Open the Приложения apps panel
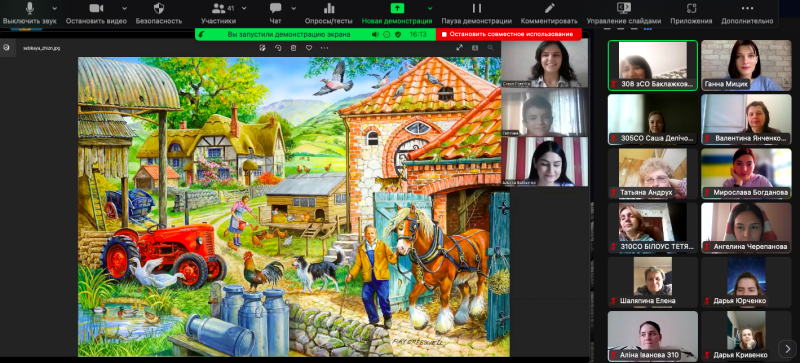 tap(691, 14)
